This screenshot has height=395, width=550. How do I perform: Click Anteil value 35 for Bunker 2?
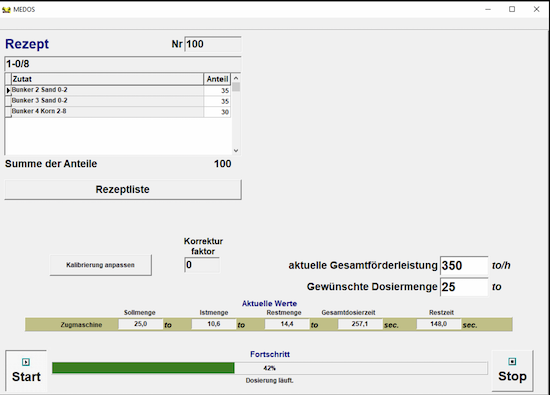point(217,91)
